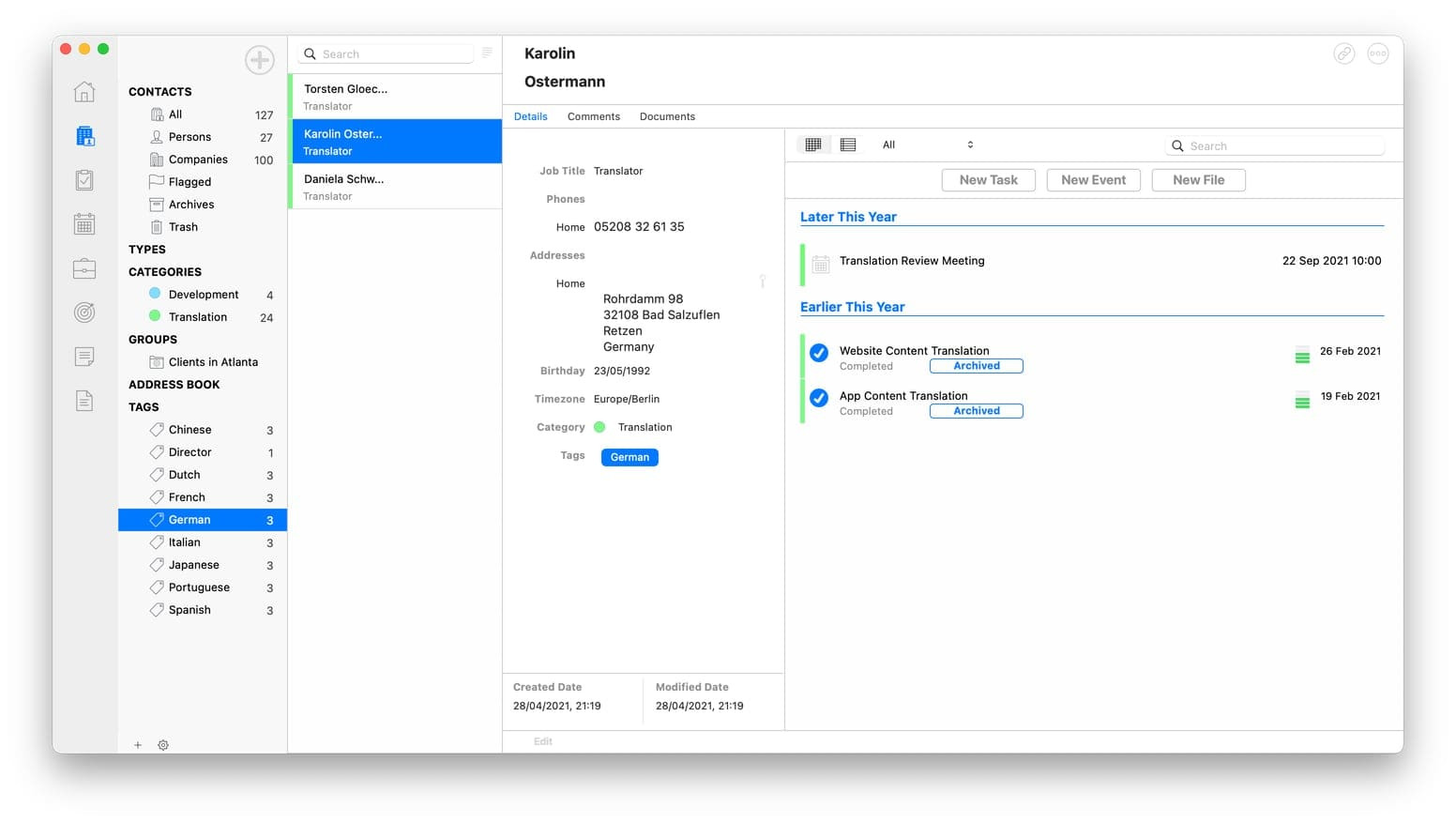Select the Italian tag in sidebar
Viewport: 1456px width, 823px height.
tap(203, 542)
